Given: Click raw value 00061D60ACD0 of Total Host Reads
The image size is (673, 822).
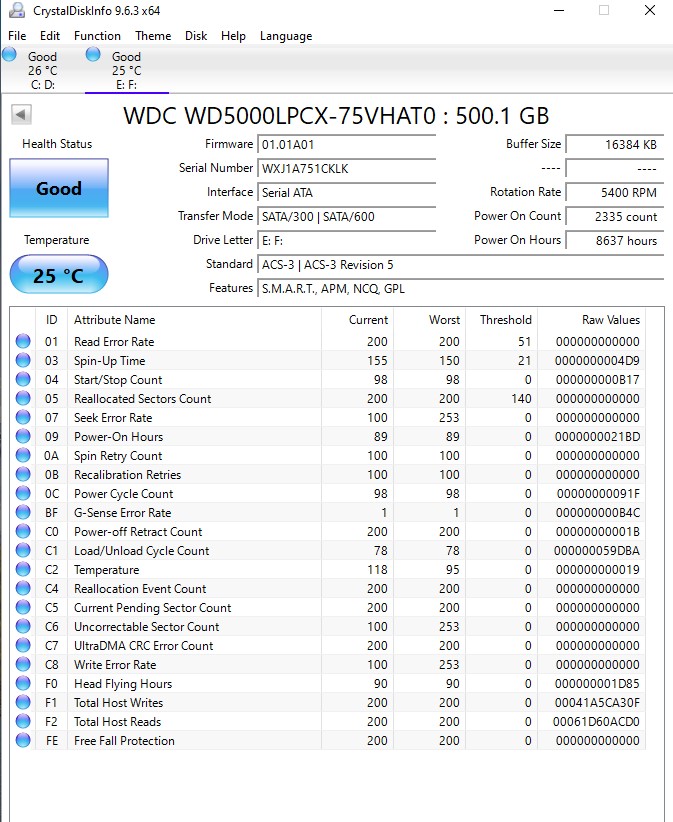Looking at the screenshot, I should click(596, 722).
